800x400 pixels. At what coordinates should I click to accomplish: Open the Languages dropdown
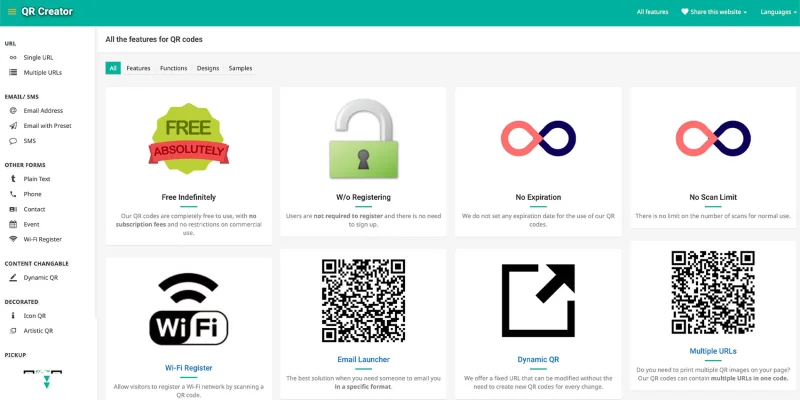click(779, 12)
